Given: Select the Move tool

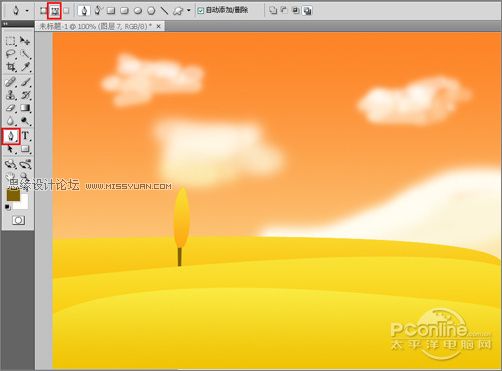Looking at the screenshot, I should tap(25, 41).
